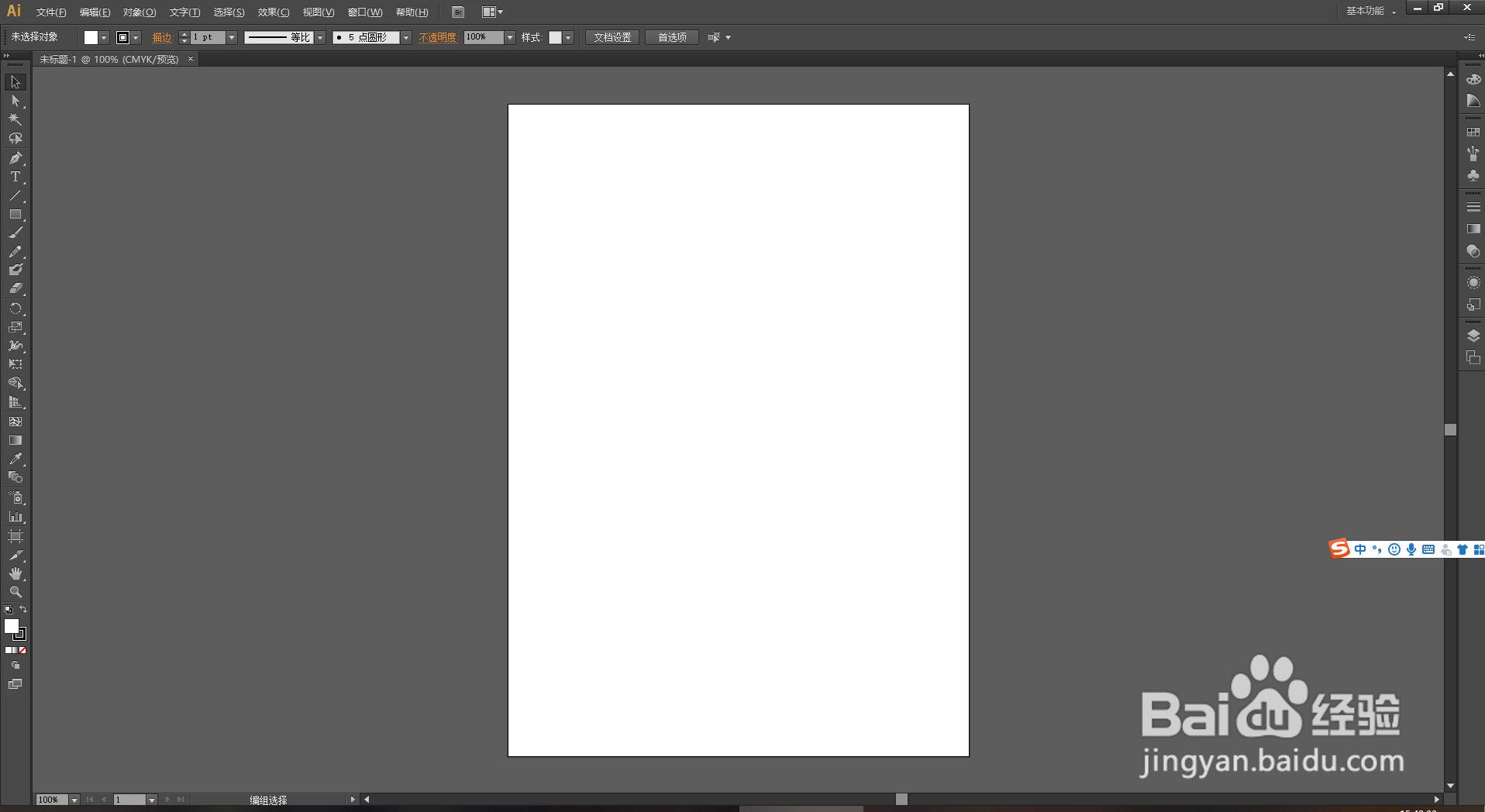Select the Rectangle tool
The width and height of the screenshot is (1485, 812).
pos(16,214)
